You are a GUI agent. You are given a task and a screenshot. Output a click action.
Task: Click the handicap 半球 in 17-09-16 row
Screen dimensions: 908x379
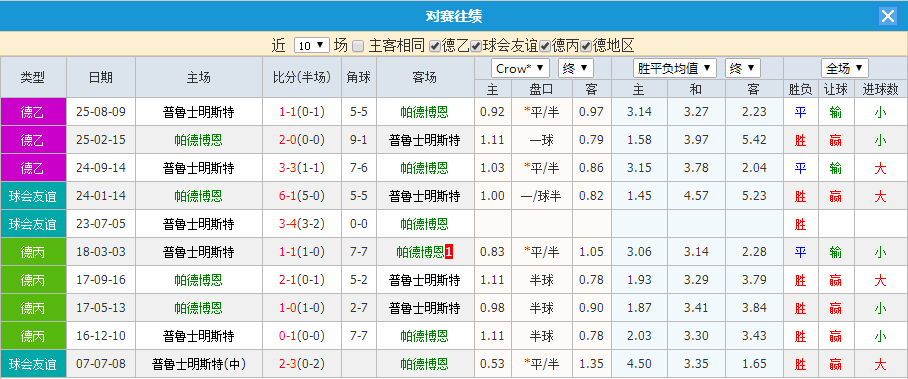[541, 280]
